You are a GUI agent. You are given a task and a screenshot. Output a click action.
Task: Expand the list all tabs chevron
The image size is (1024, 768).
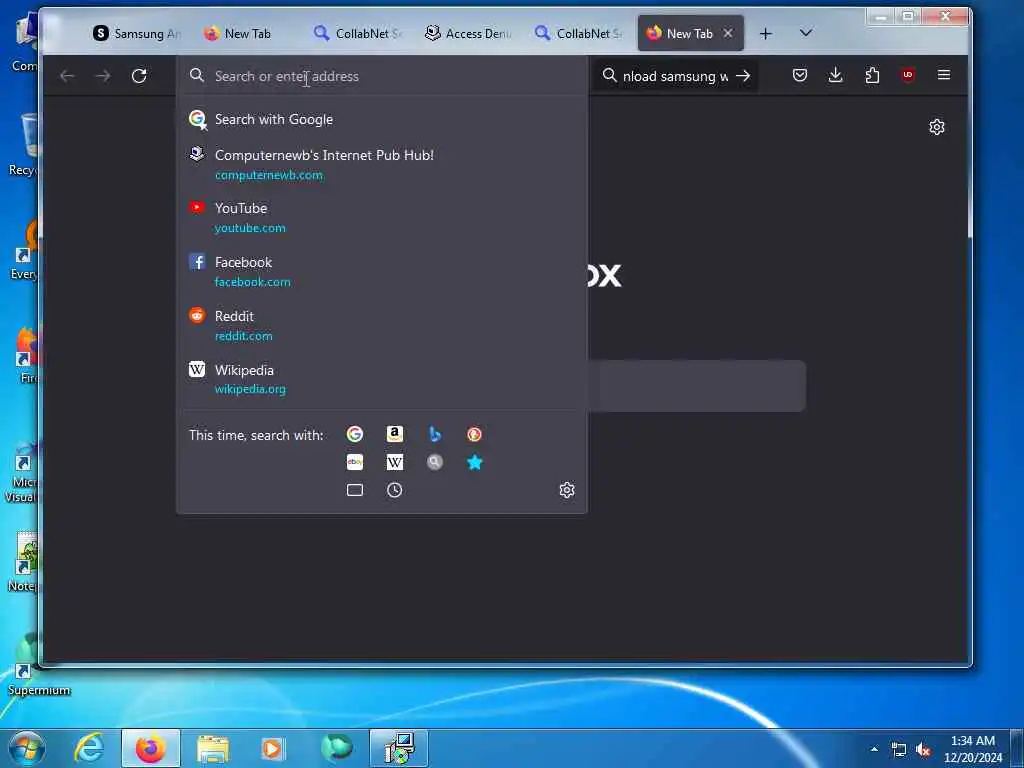click(x=806, y=33)
